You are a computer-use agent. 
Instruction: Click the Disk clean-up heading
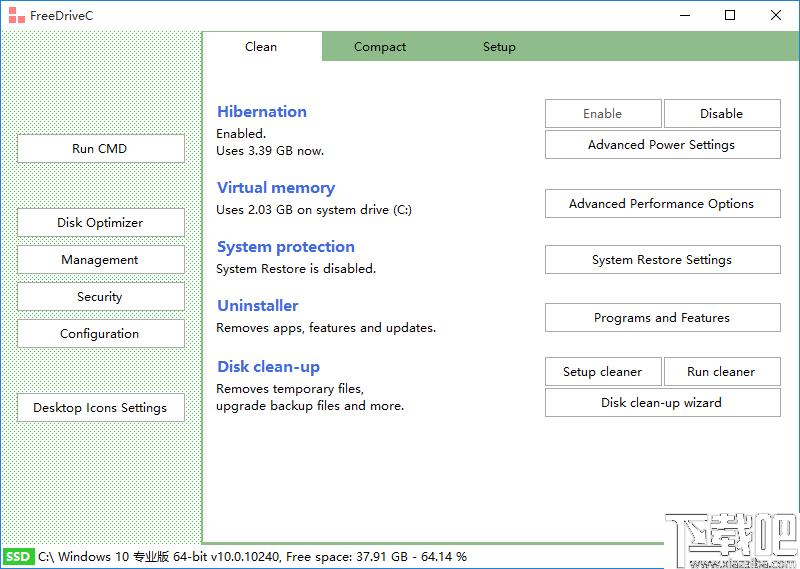pyautogui.click(x=268, y=367)
